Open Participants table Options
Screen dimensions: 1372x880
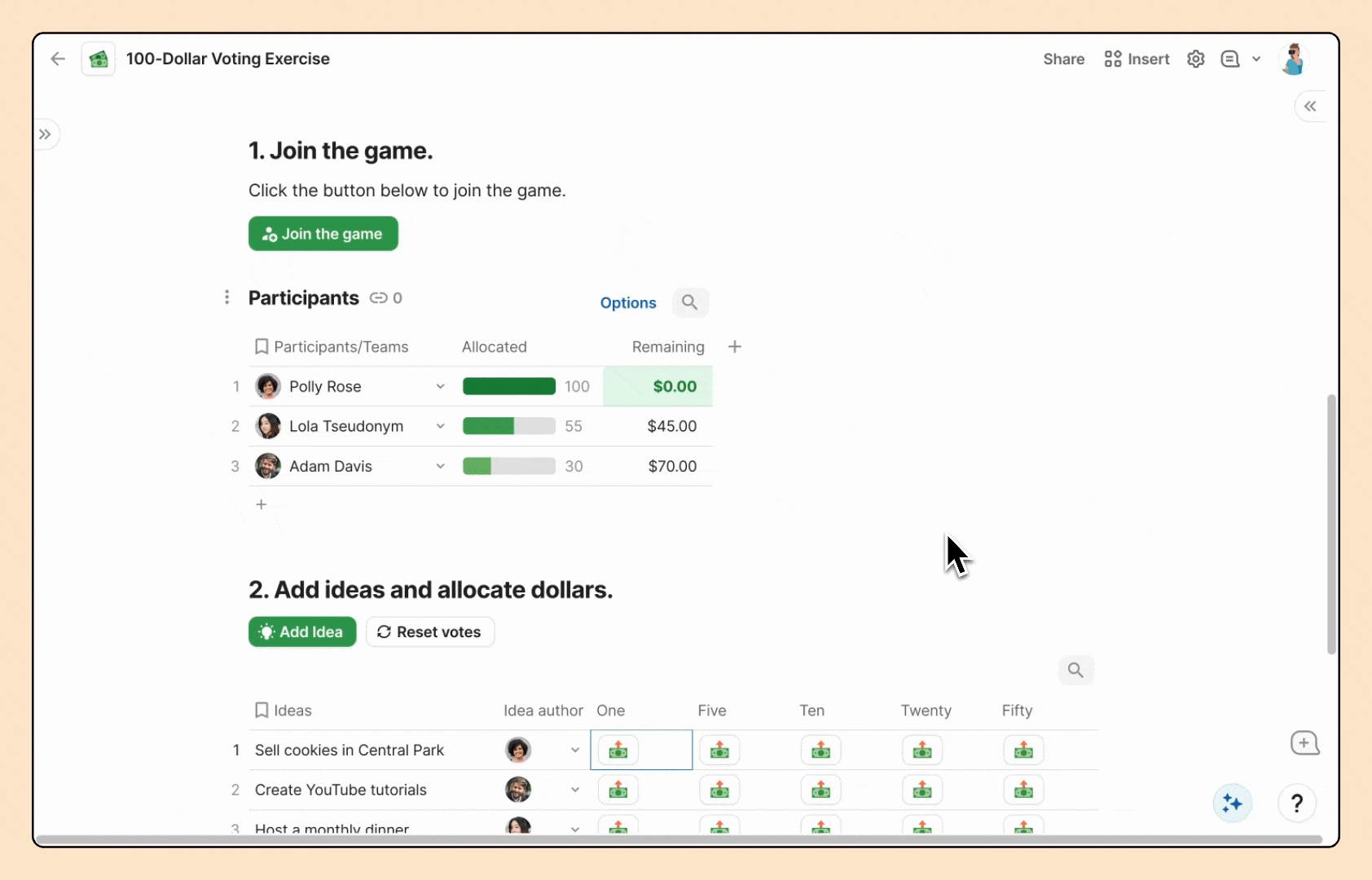[x=628, y=302]
